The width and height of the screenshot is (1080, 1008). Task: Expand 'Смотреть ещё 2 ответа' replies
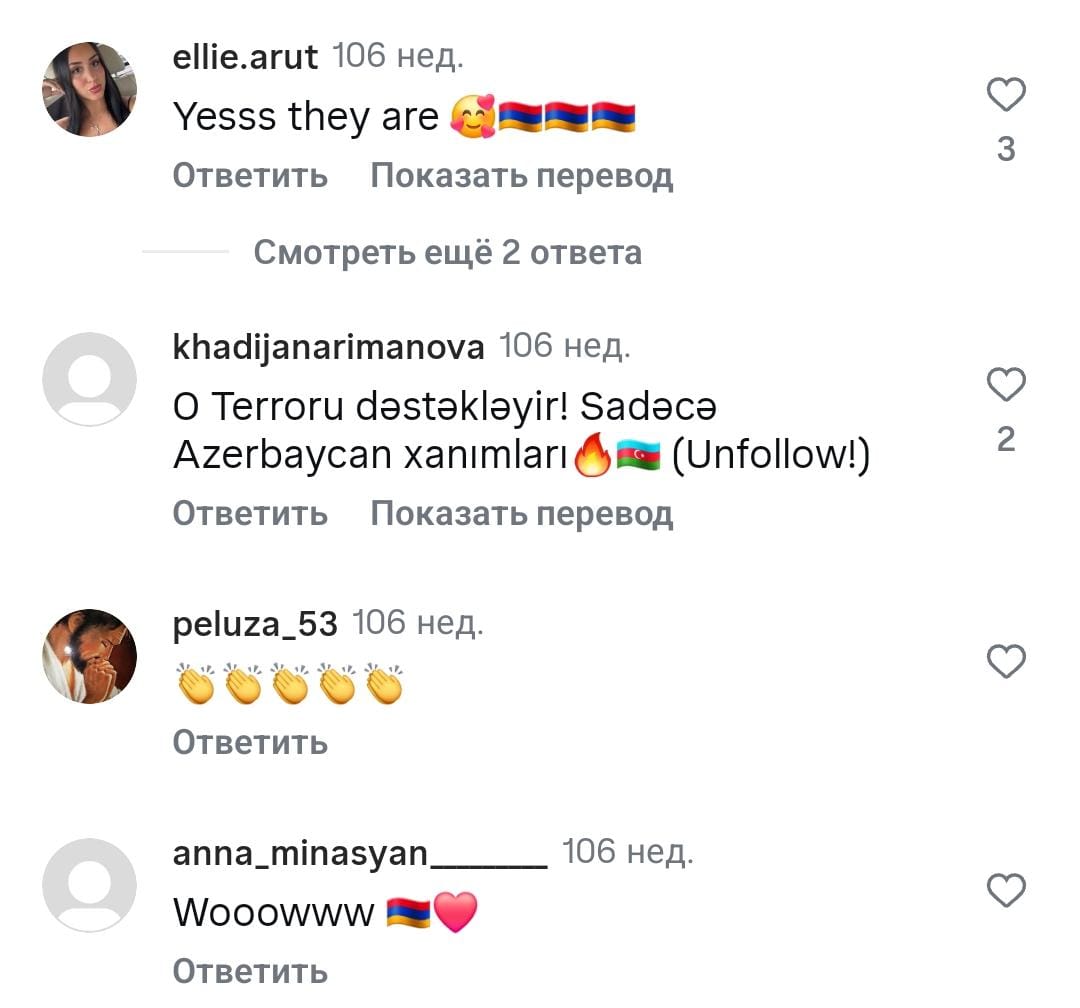[x=448, y=252]
